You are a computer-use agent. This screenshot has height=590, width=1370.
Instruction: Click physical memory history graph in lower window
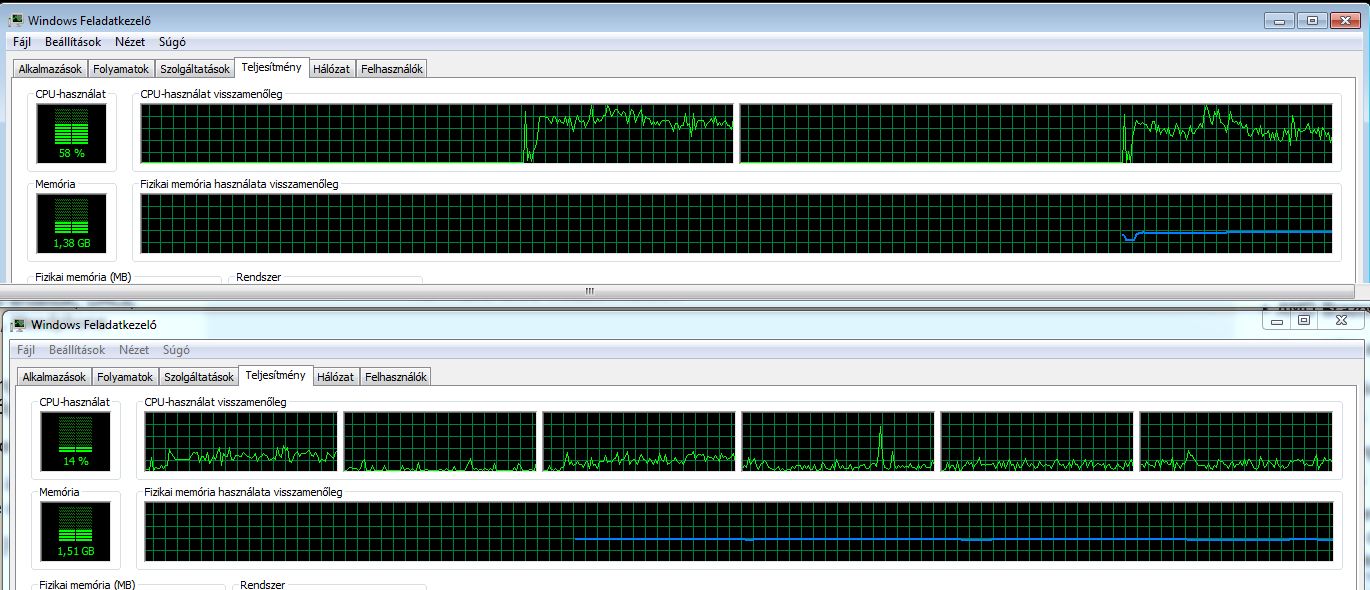tap(739, 531)
